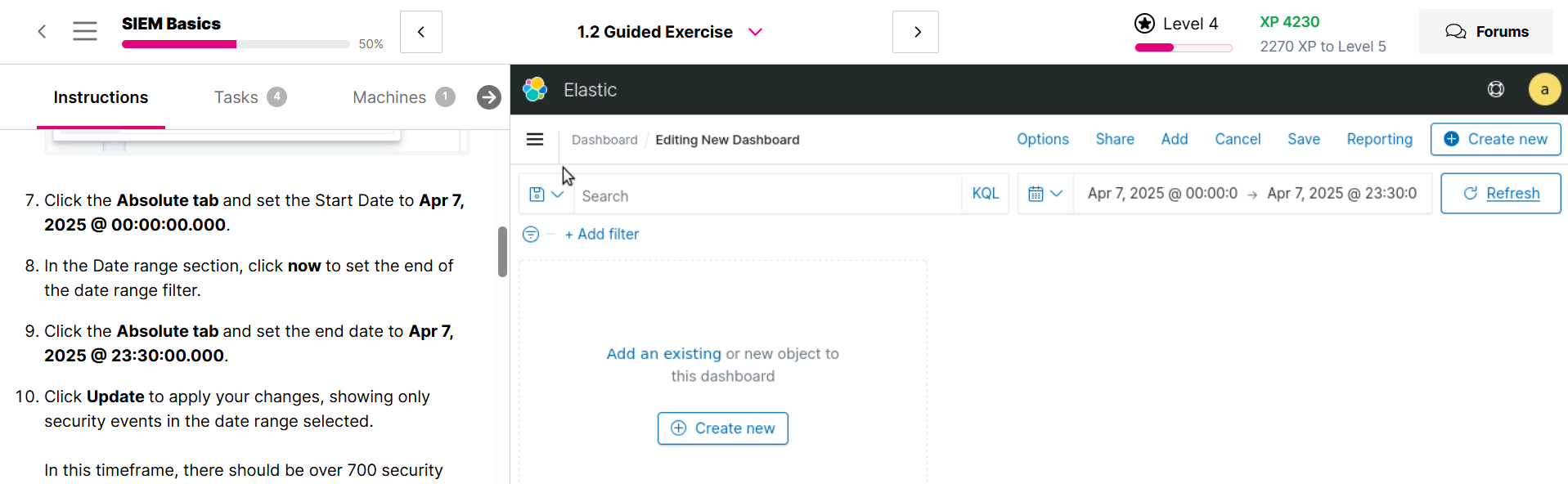Open Elastic navigation menu toggle
This screenshot has height=484, width=1568.
535,140
